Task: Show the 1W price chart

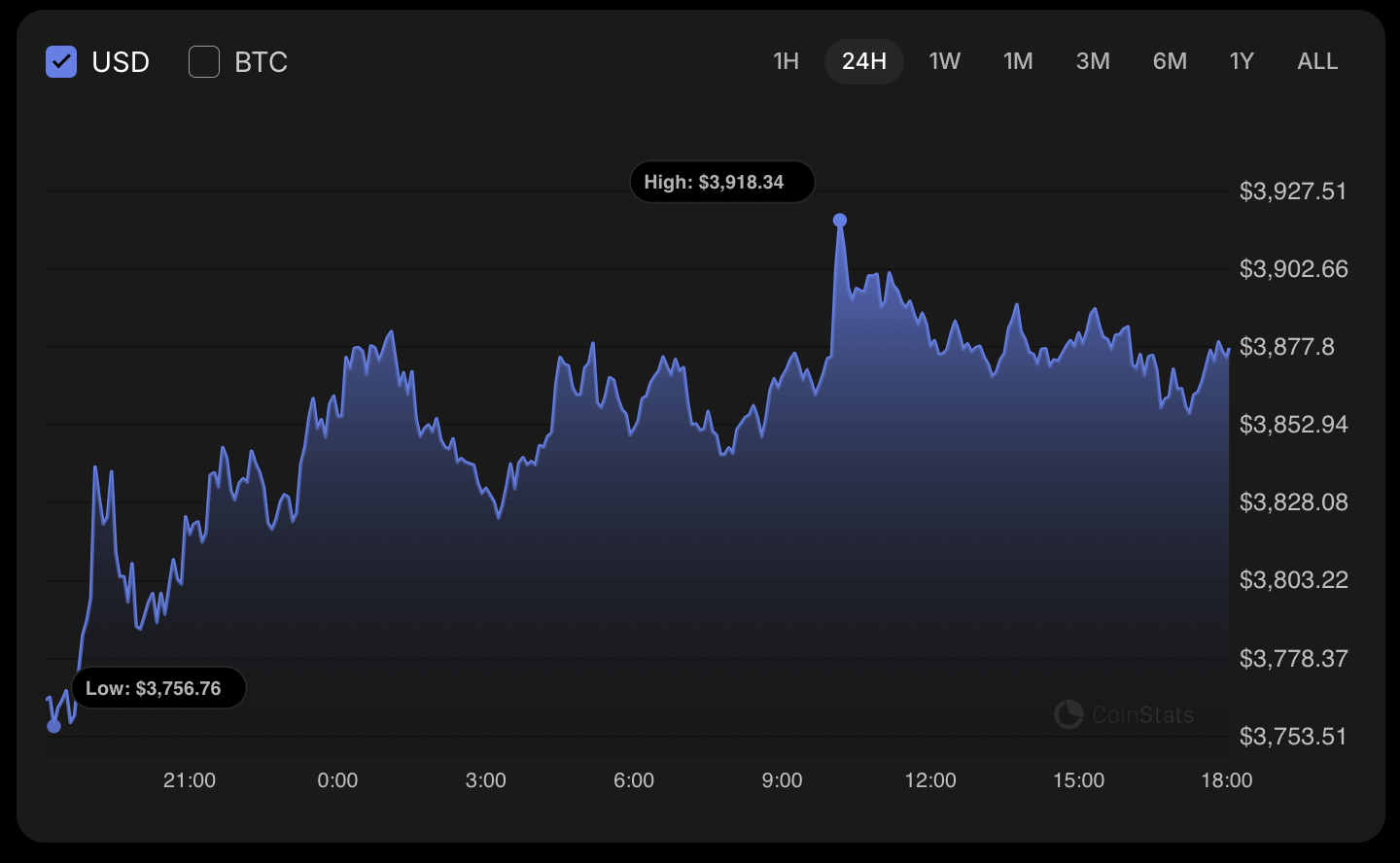Action: coord(944,61)
